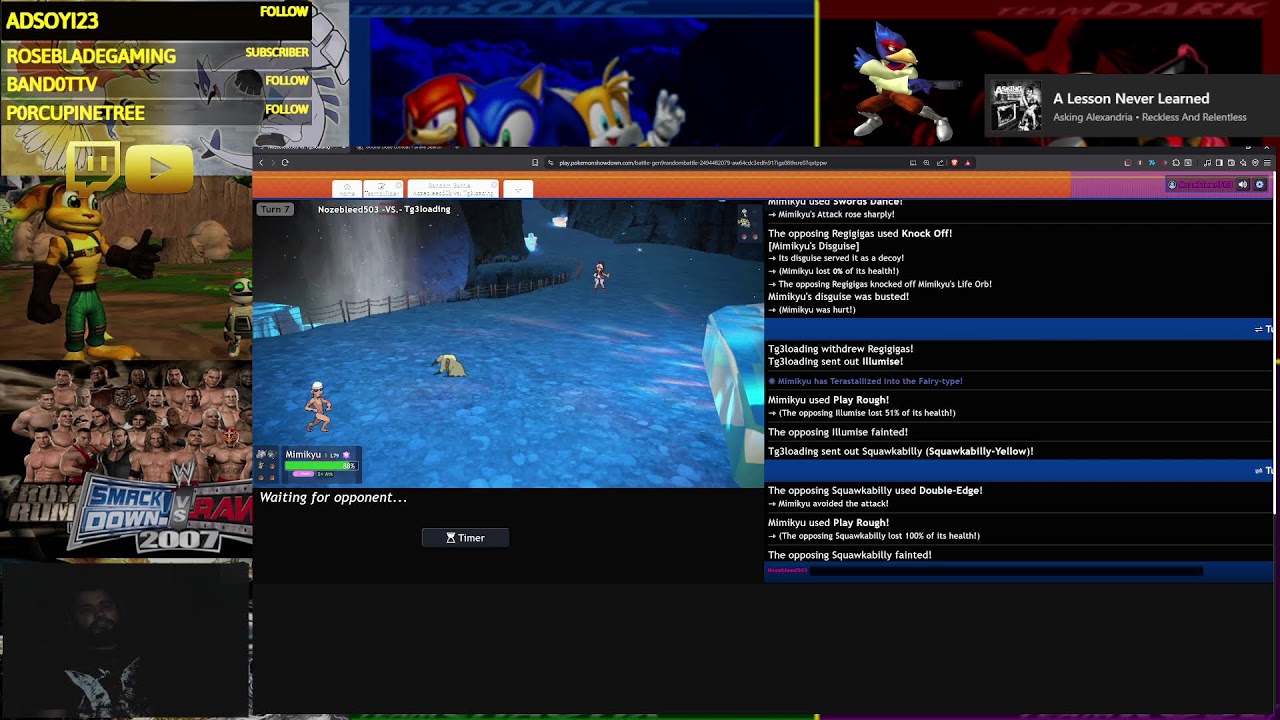Screen dimensions: 1280x720
Task: Go back with the browser back arrow
Action: (x=261, y=162)
